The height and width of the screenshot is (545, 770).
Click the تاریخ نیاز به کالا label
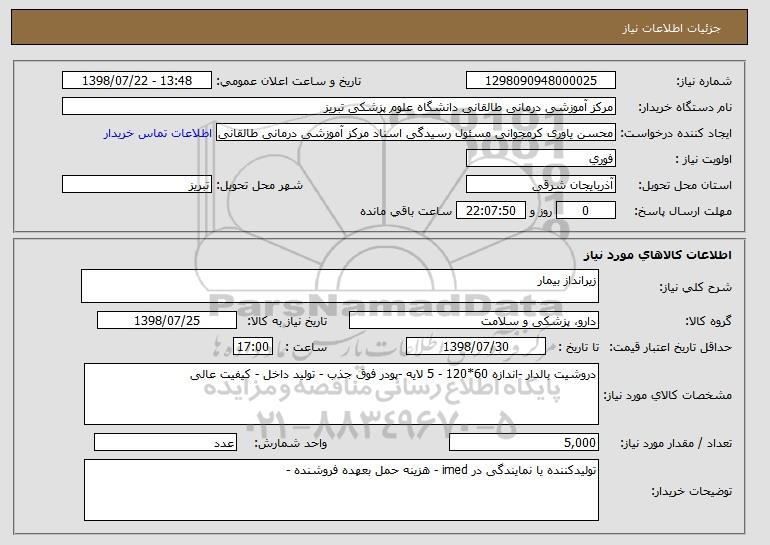[x=287, y=322]
